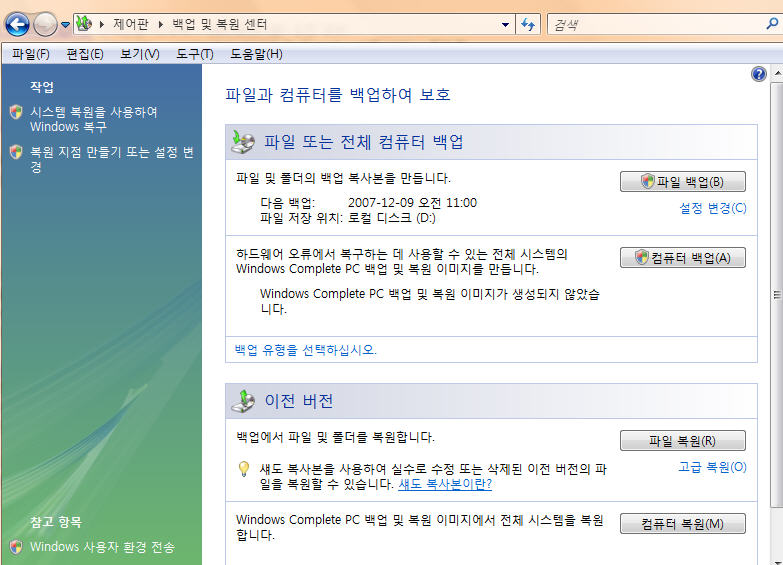Open 시스템 복원을 사용하여 Windows 복구 task
This screenshot has width=783, height=565.
pos(94,119)
